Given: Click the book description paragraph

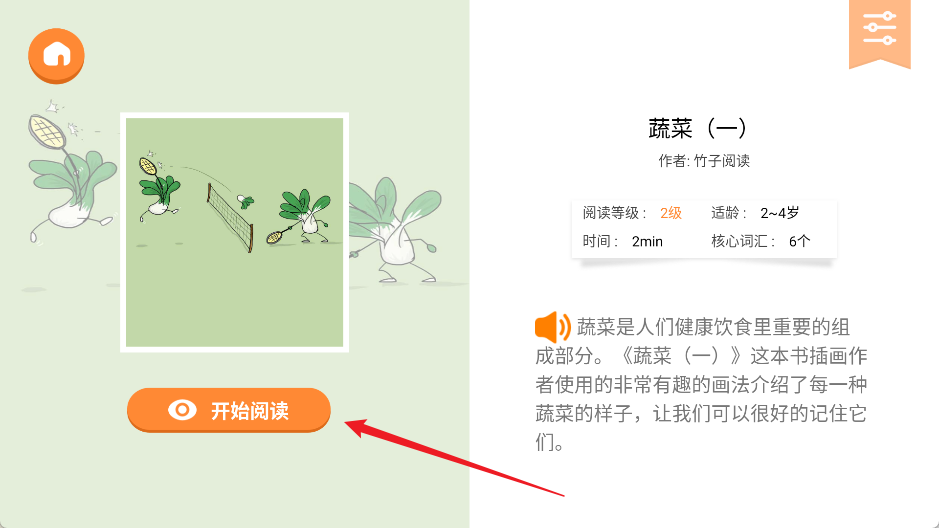Looking at the screenshot, I should [x=701, y=384].
